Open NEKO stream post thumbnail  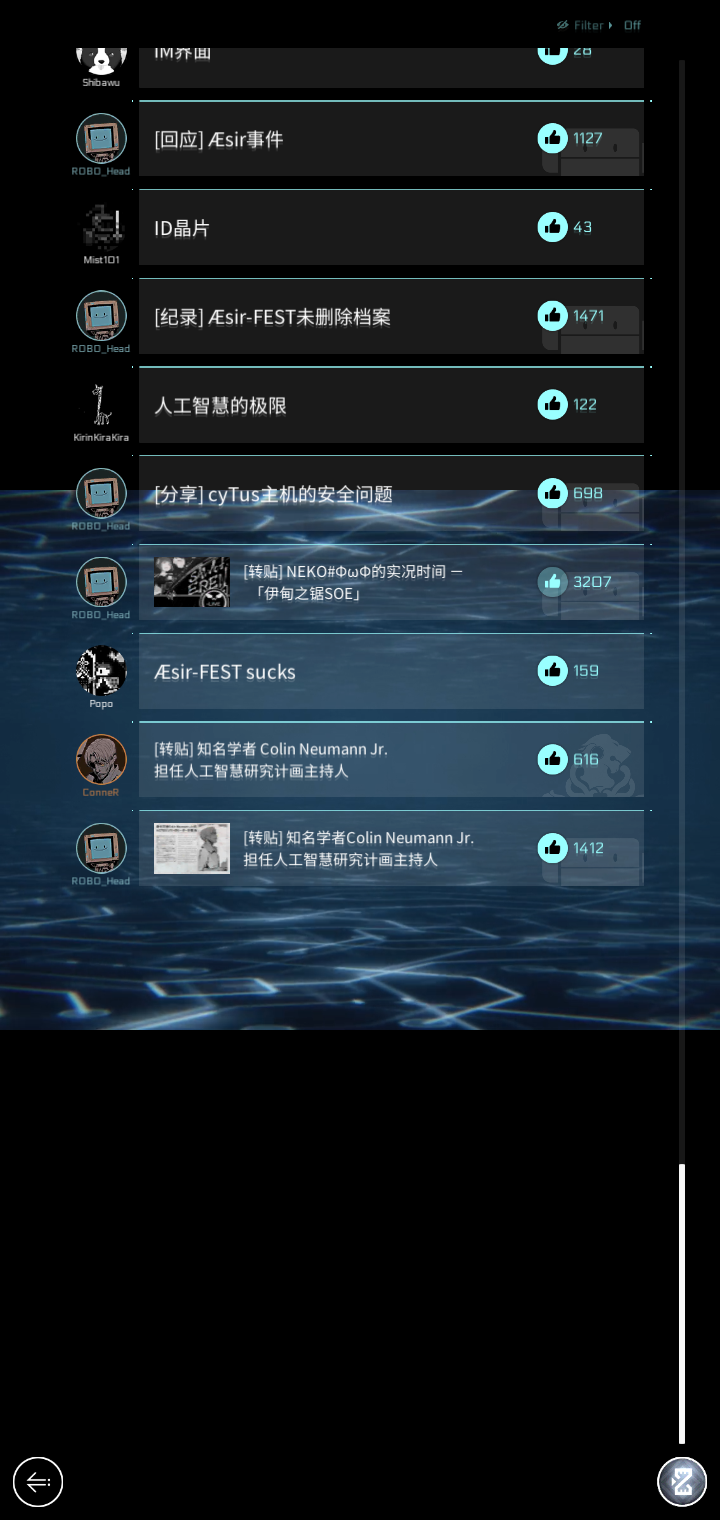pyautogui.click(x=192, y=582)
